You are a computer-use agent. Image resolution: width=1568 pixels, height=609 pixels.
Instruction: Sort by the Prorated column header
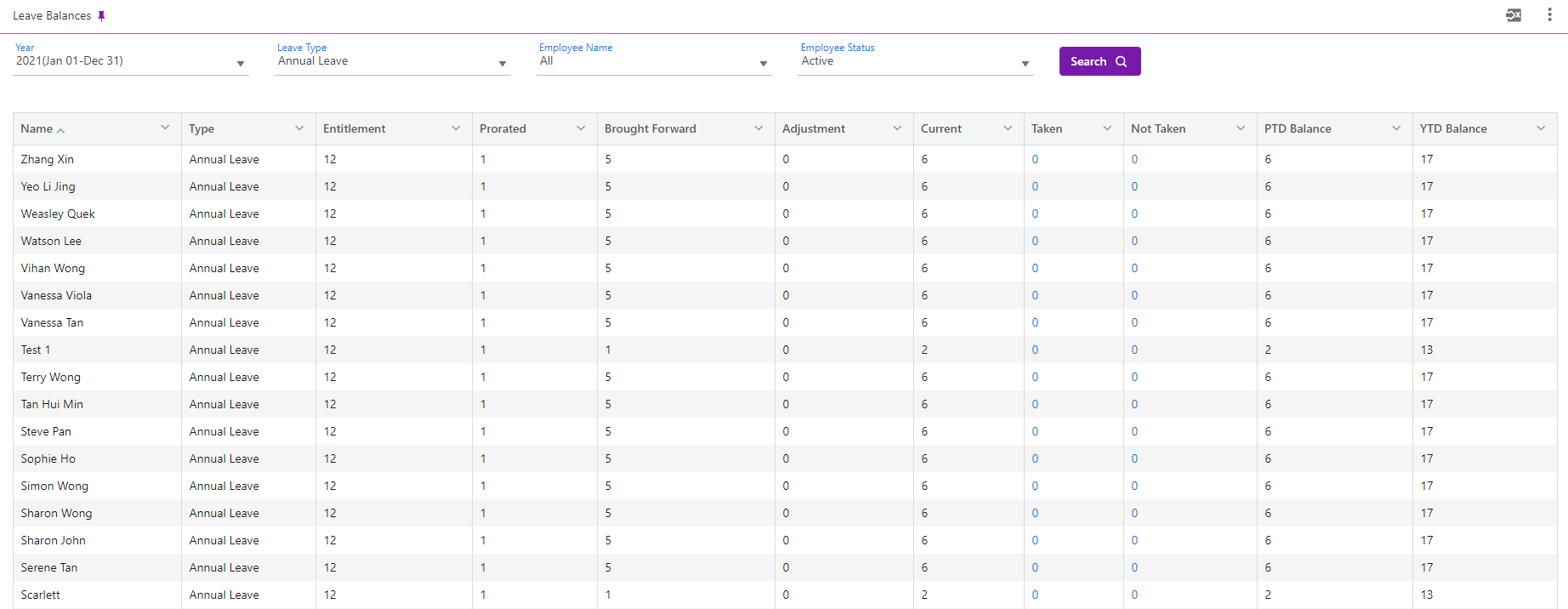(503, 128)
